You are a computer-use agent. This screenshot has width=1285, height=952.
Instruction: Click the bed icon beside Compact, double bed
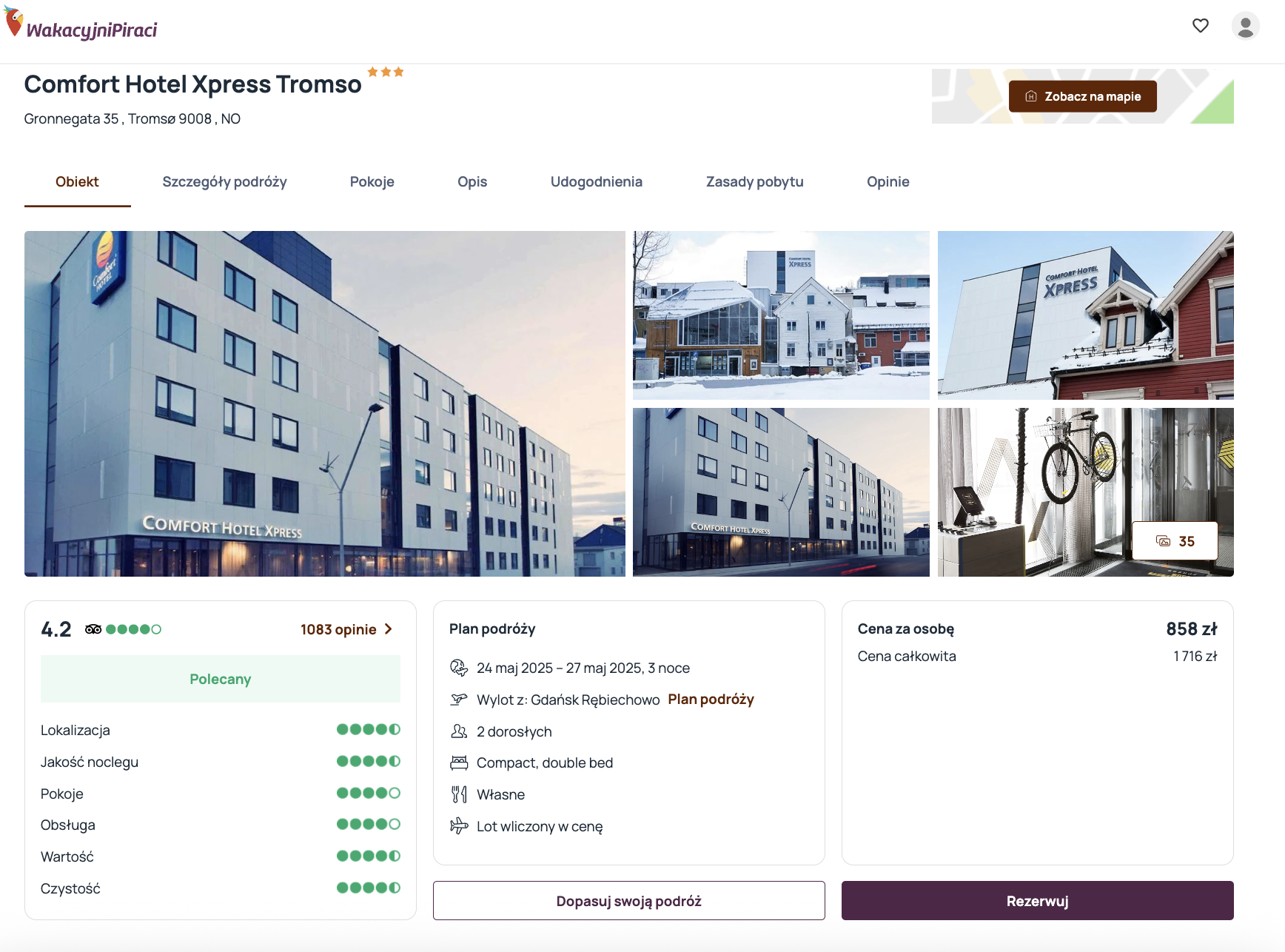pos(459,762)
